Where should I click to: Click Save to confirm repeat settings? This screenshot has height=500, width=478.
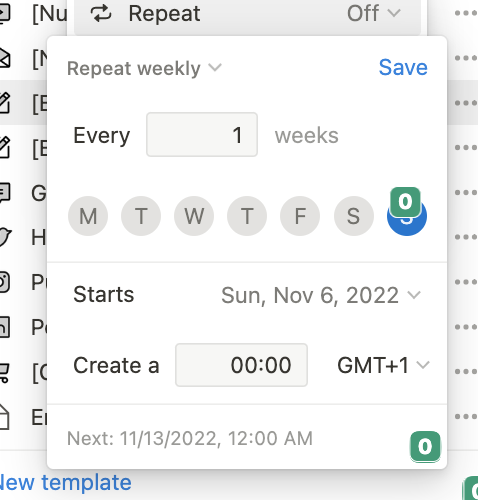pyautogui.click(x=403, y=68)
